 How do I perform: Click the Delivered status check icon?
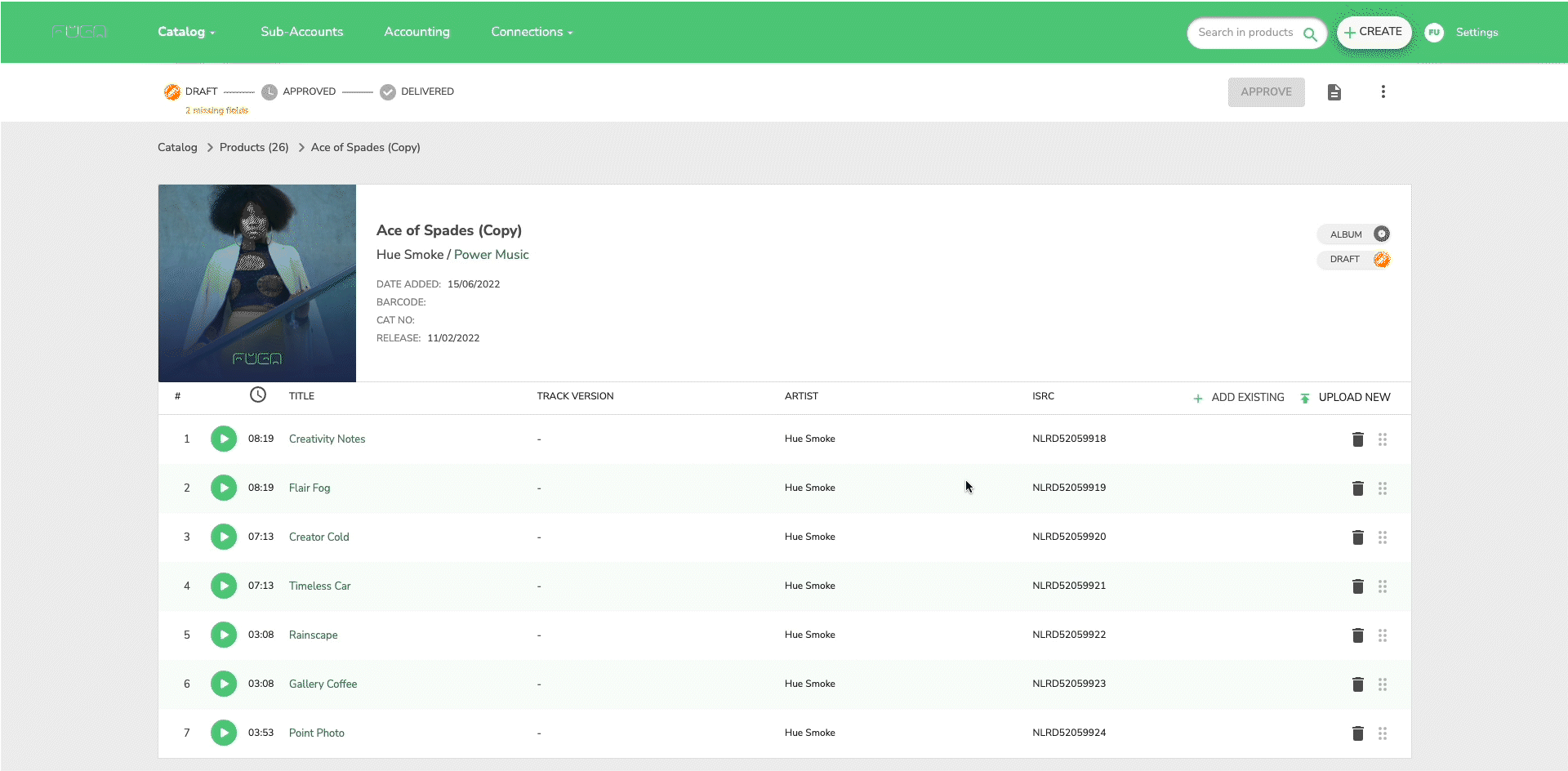point(388,91)
